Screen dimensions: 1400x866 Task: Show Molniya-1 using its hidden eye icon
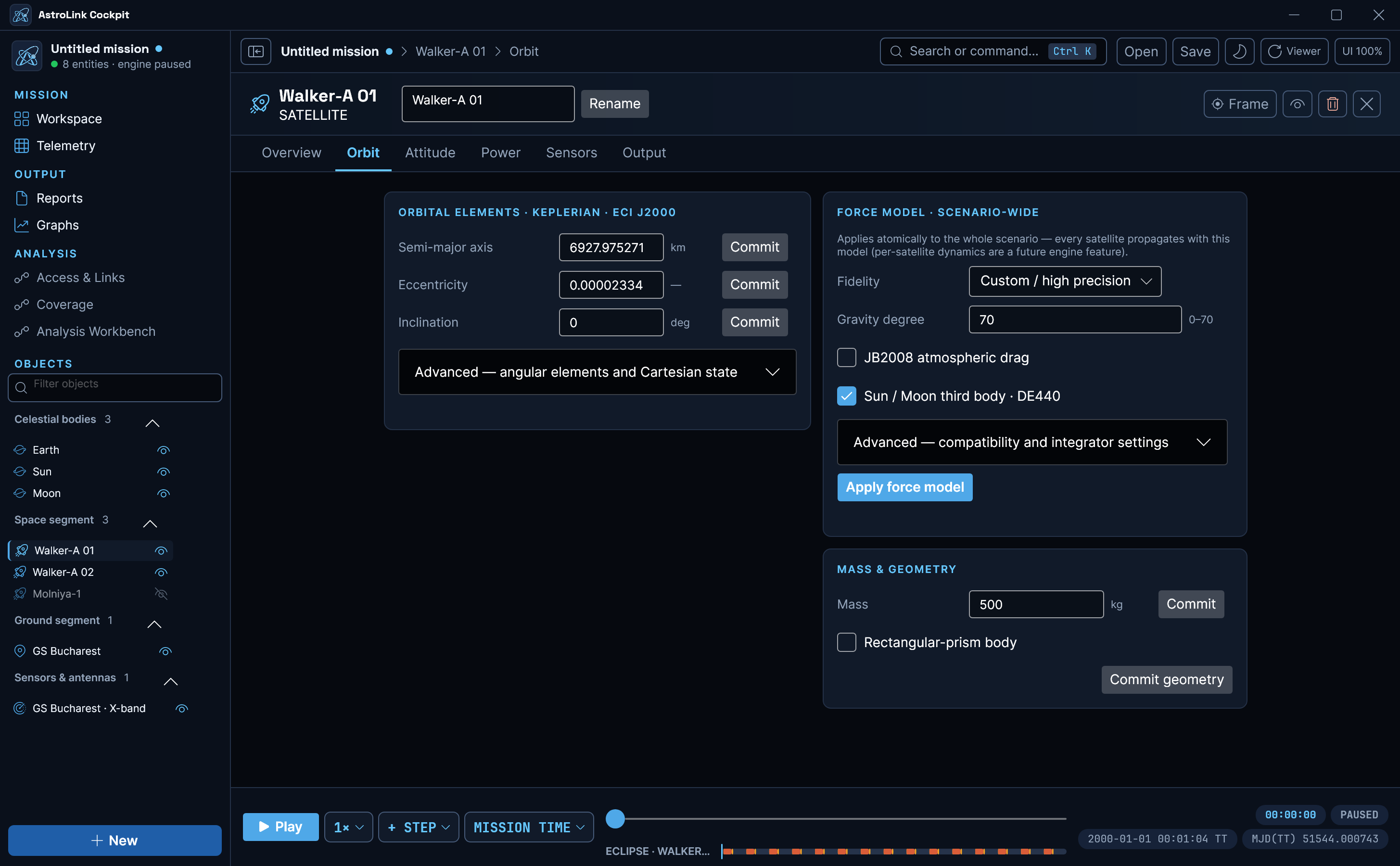click(161, 594)
